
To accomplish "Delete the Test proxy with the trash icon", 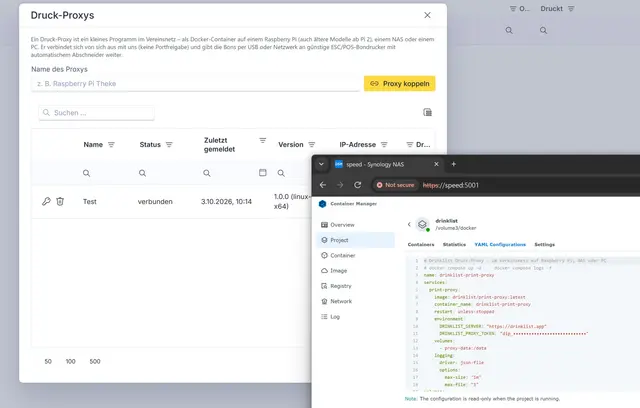I will pos(60,201).
